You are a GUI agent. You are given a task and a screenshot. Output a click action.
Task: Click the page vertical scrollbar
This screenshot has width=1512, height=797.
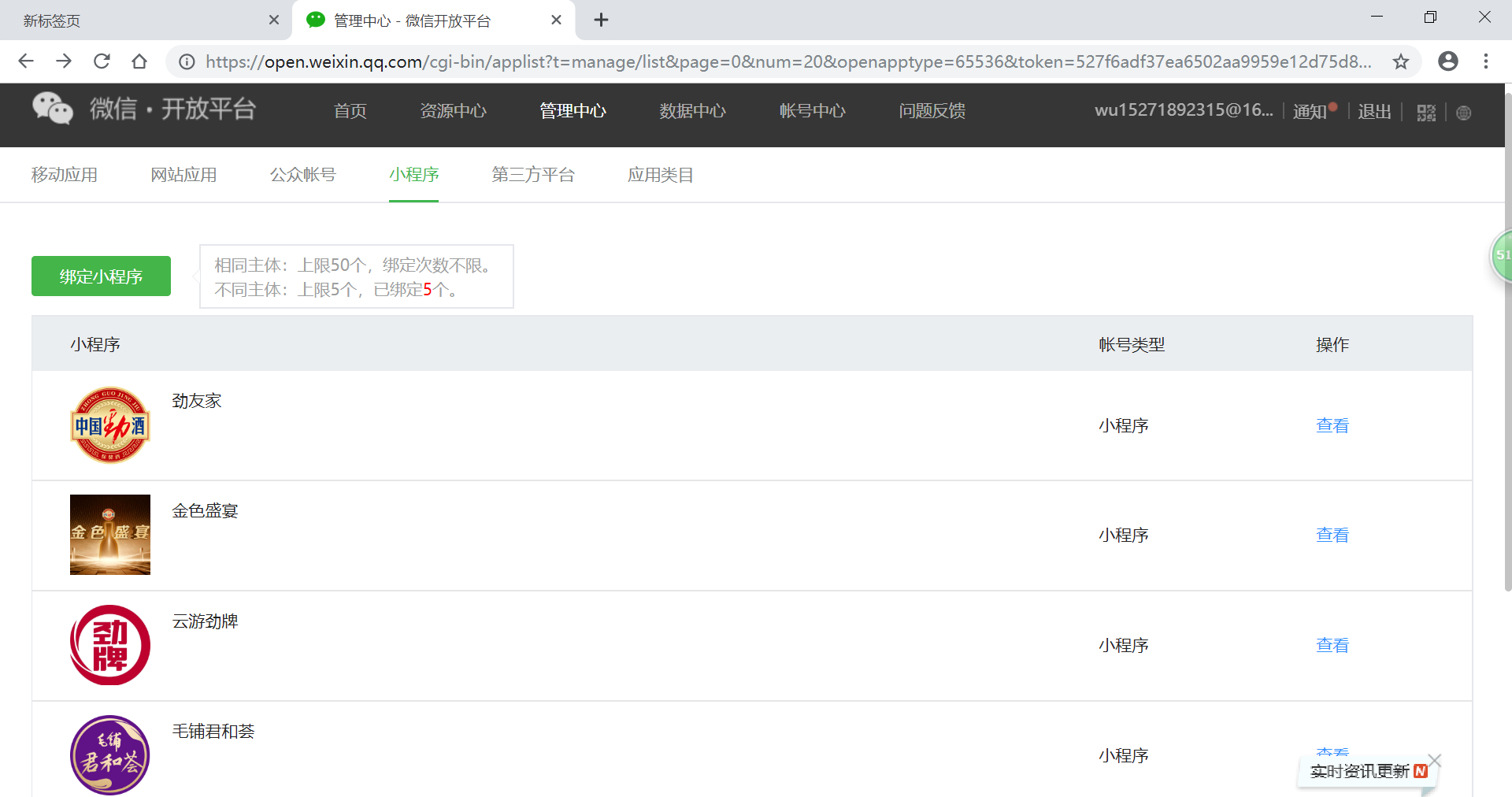click(1507, 343)
